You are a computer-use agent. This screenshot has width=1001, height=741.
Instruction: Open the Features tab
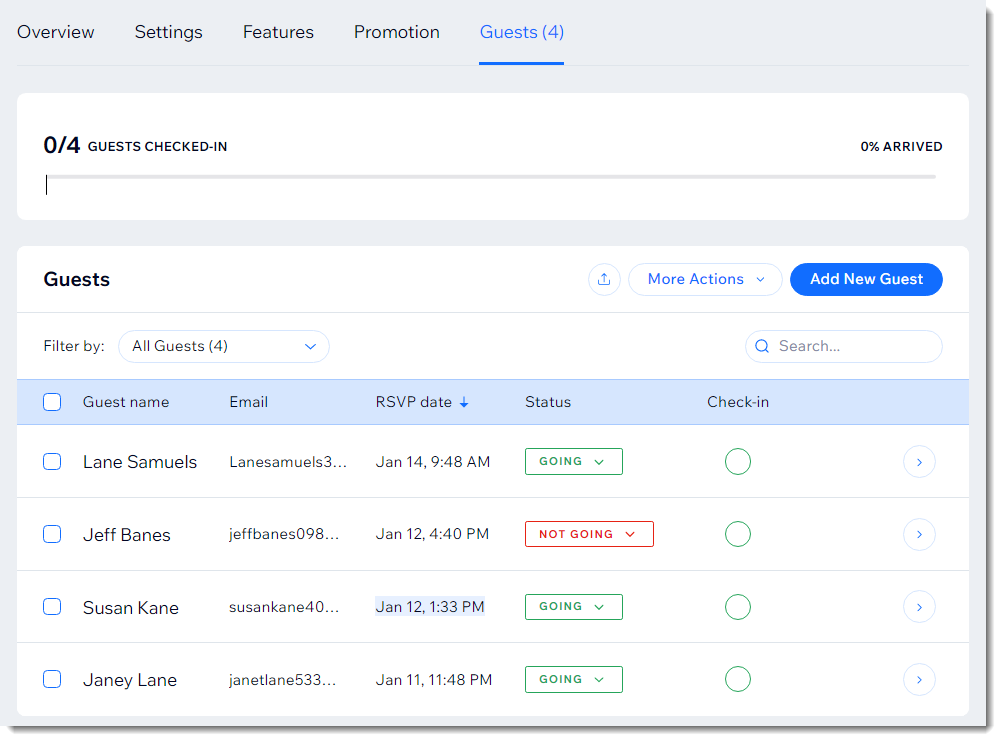tap(278, 32)
